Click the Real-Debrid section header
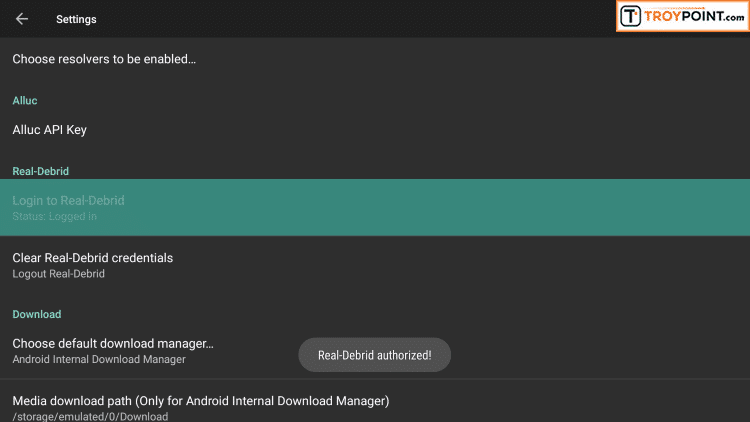The height and width of the screenshot is (422, 750). coord(41,171)
